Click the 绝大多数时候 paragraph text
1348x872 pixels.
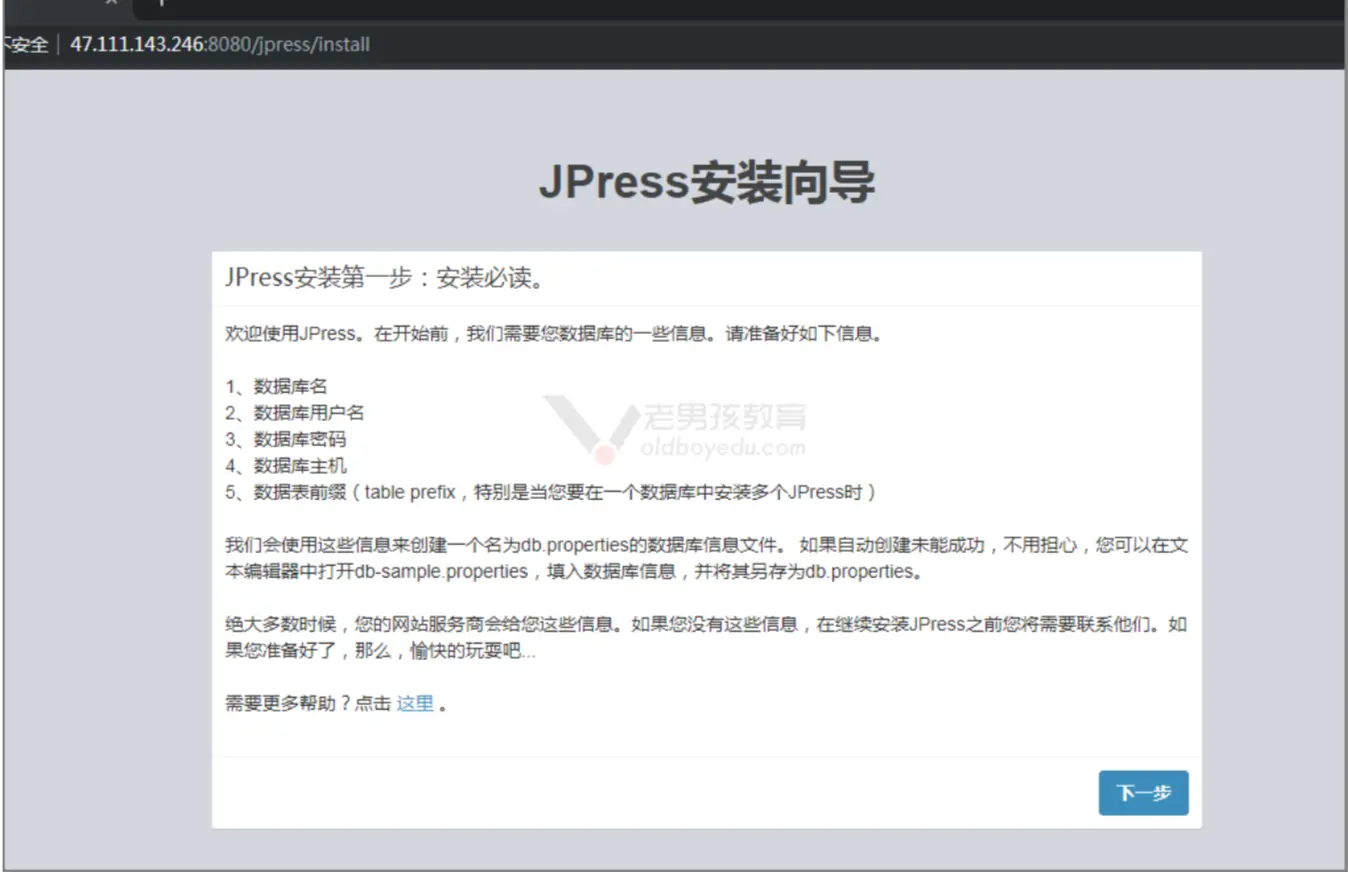click(x=706, y=638)
